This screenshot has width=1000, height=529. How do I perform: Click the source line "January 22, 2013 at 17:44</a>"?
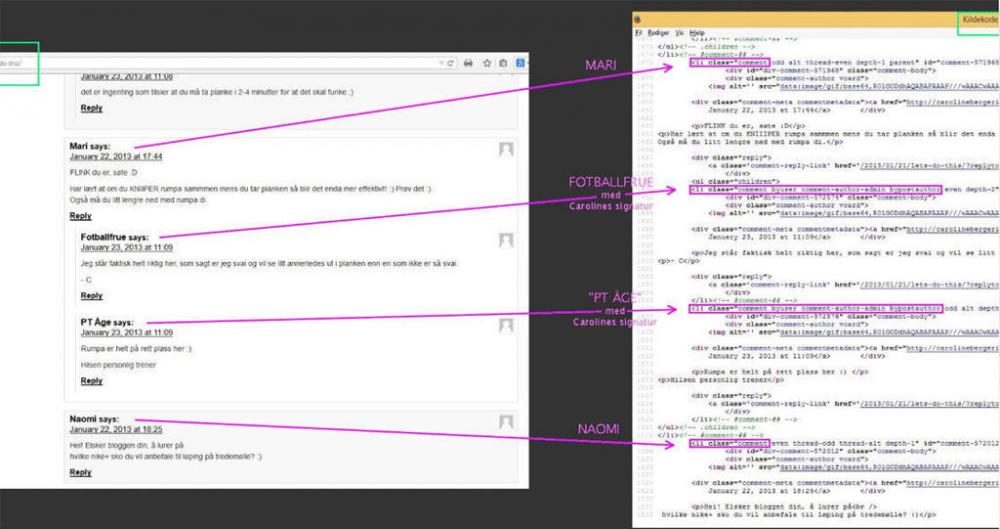[769, 110]
